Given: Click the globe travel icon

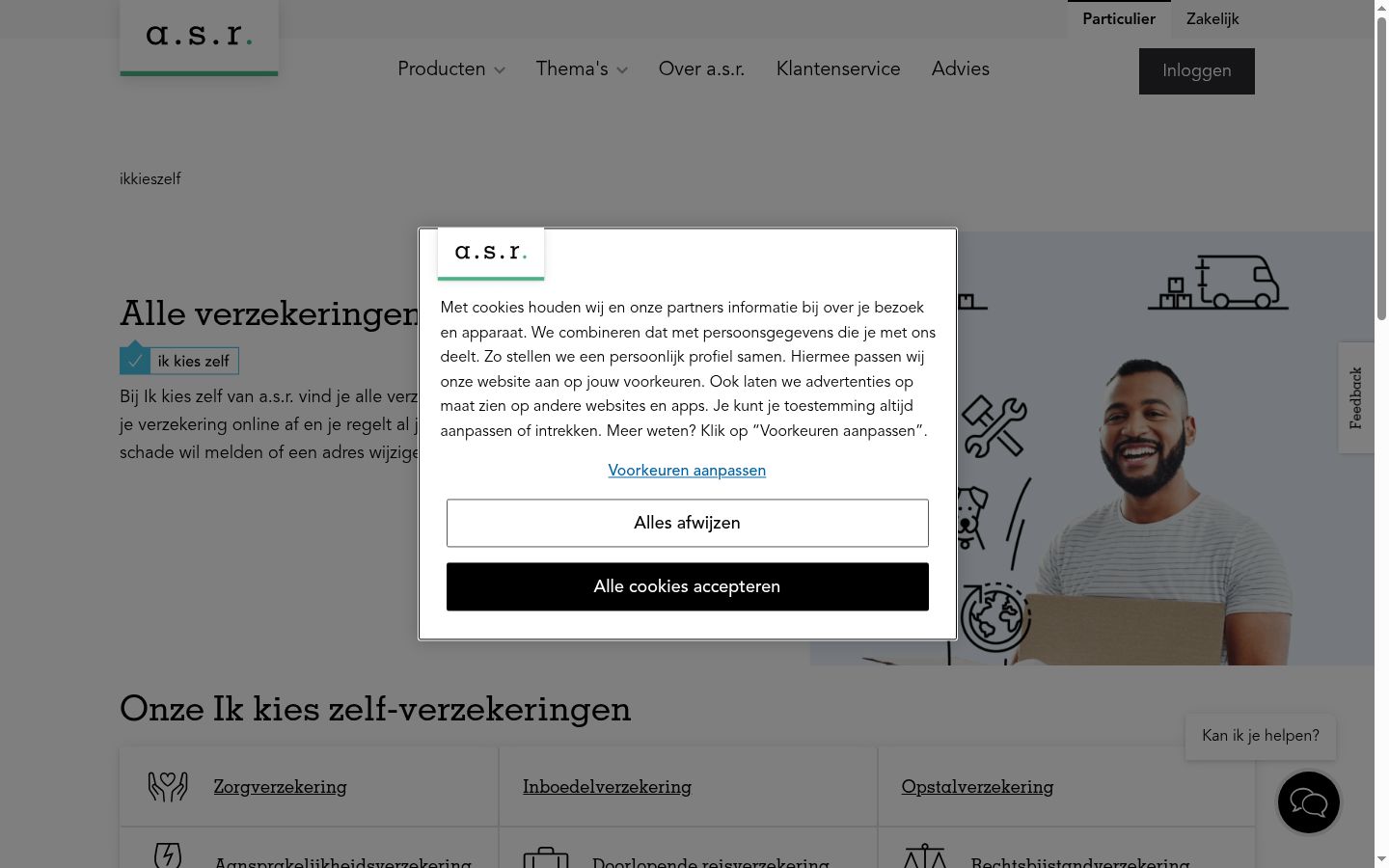Looking at the screenshot, I should (x=996, y=616).
